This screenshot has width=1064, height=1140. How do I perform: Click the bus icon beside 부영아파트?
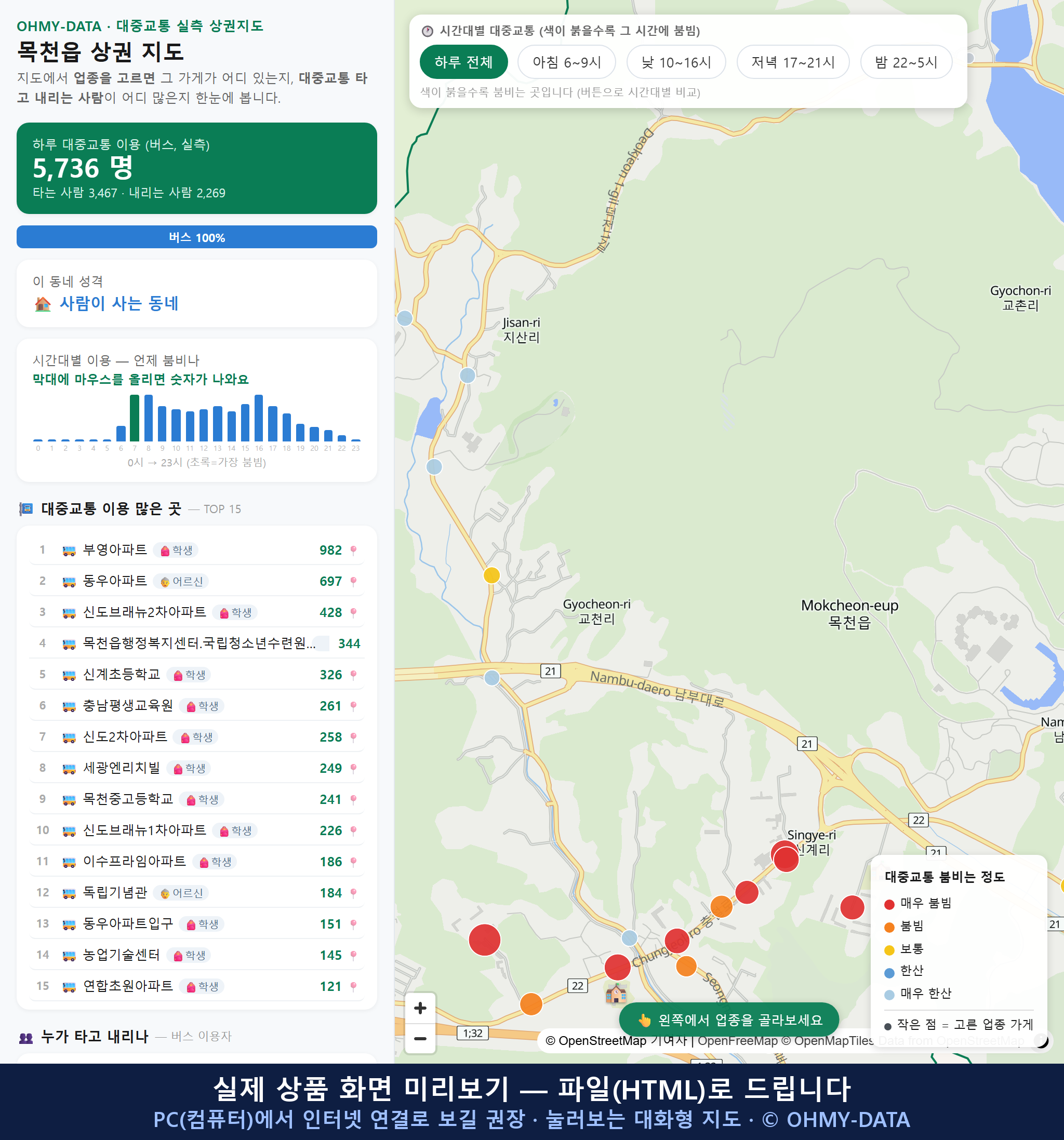pyautogui.click(x=69, y=551)
